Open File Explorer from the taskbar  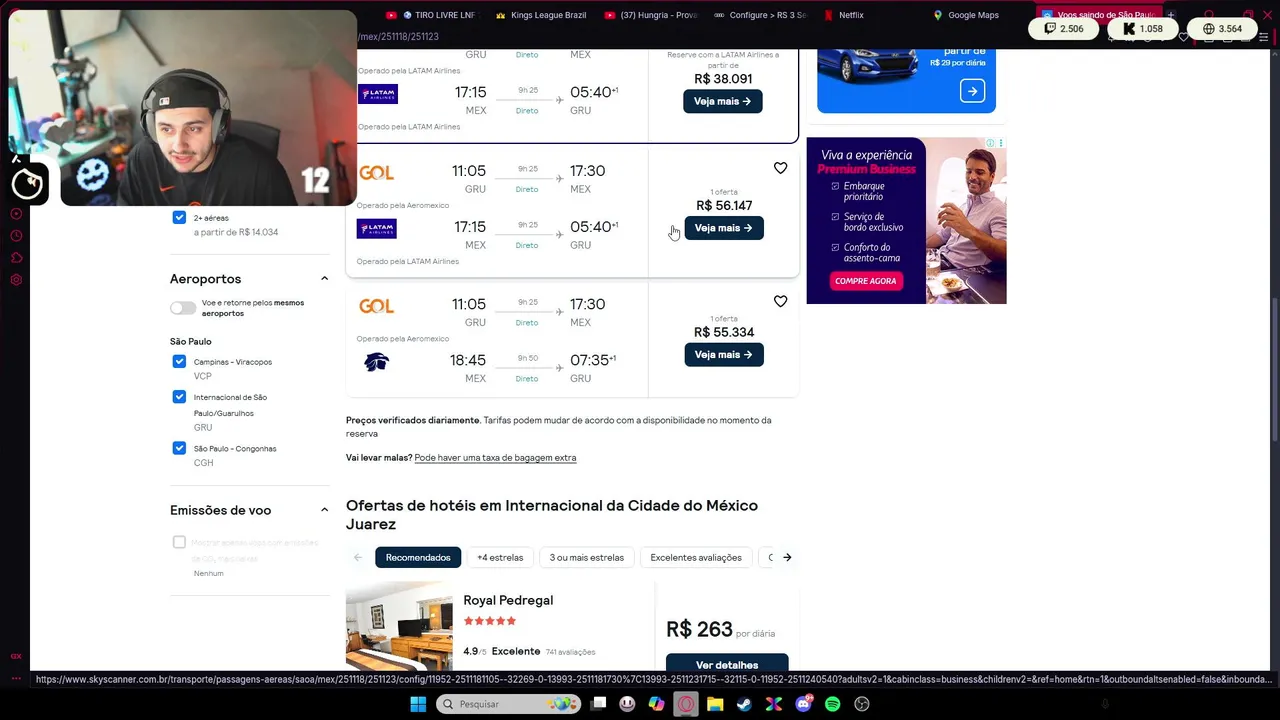[715, 704]
